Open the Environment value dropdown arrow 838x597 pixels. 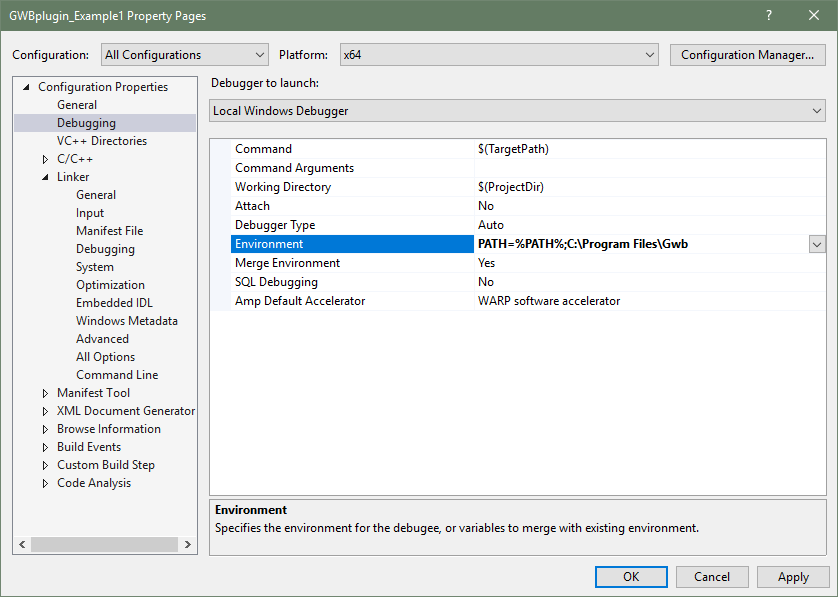pos(817,244)
